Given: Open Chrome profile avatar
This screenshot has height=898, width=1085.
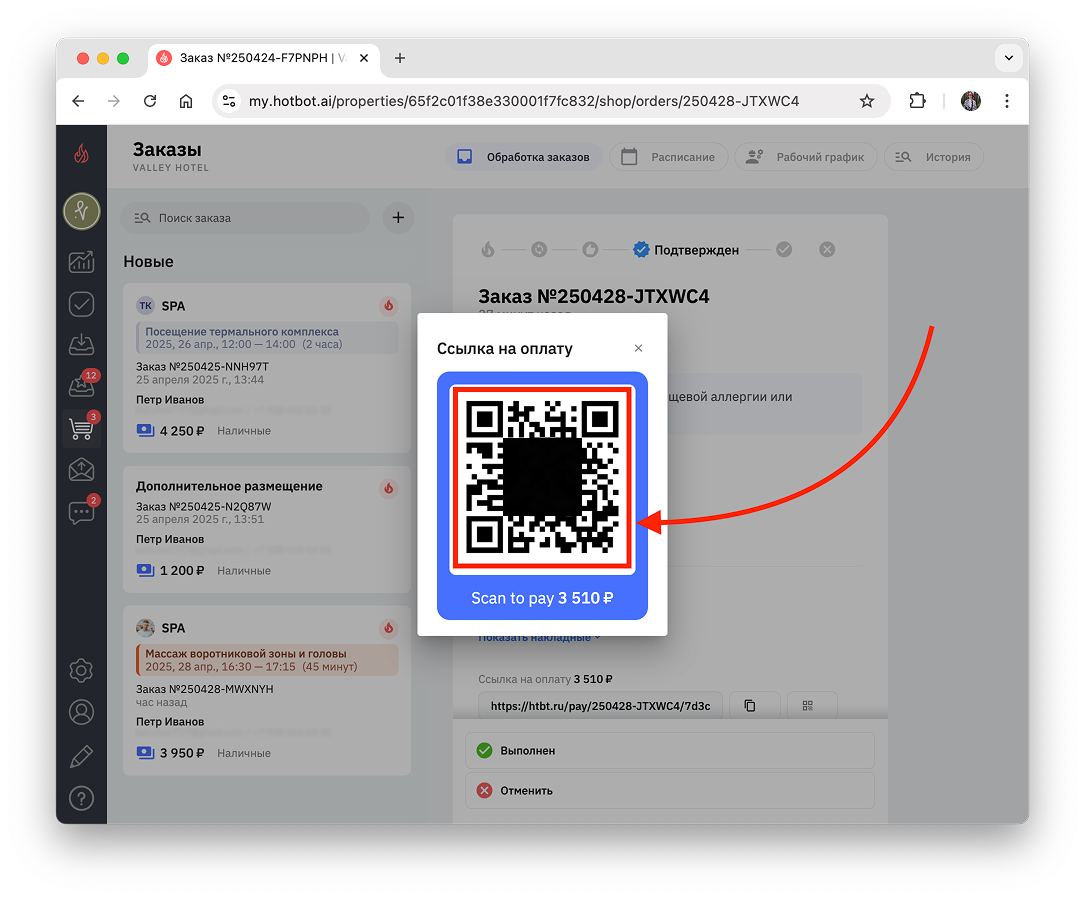Looking at the screenshot, I should point(971,101).
